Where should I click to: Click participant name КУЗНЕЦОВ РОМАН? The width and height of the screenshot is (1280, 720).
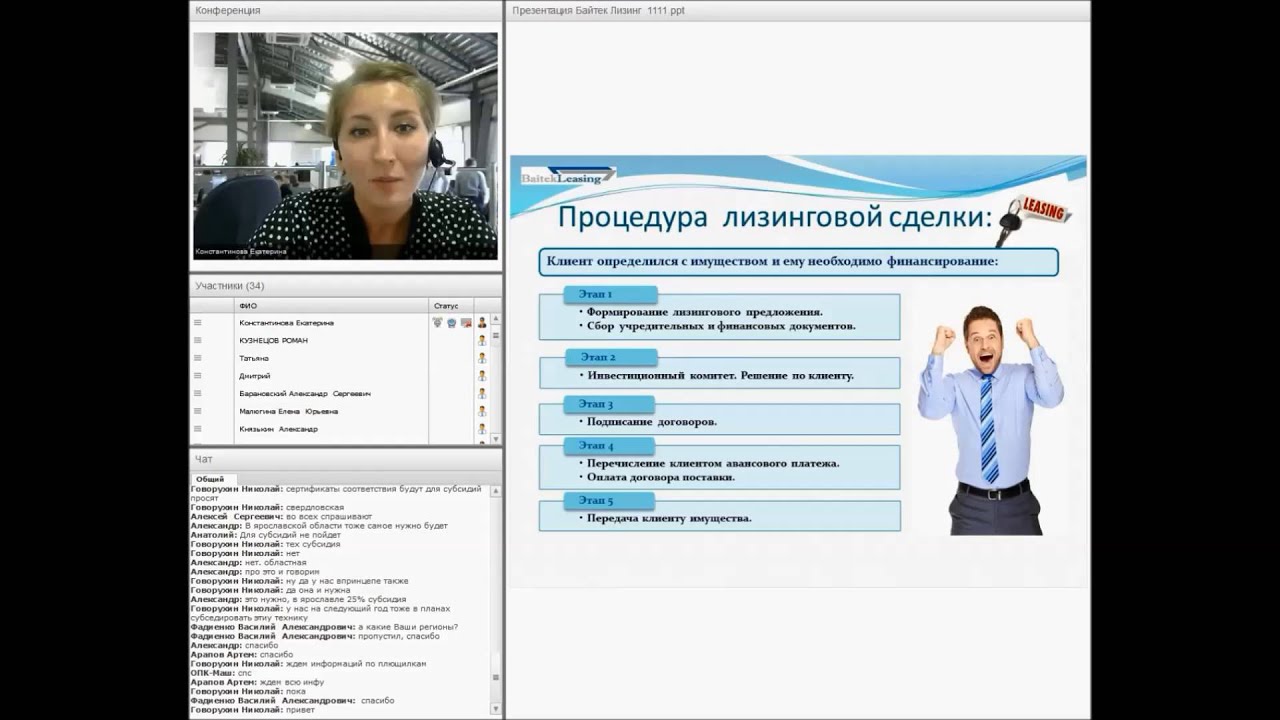pyautogui.click(x=273, y=341)
